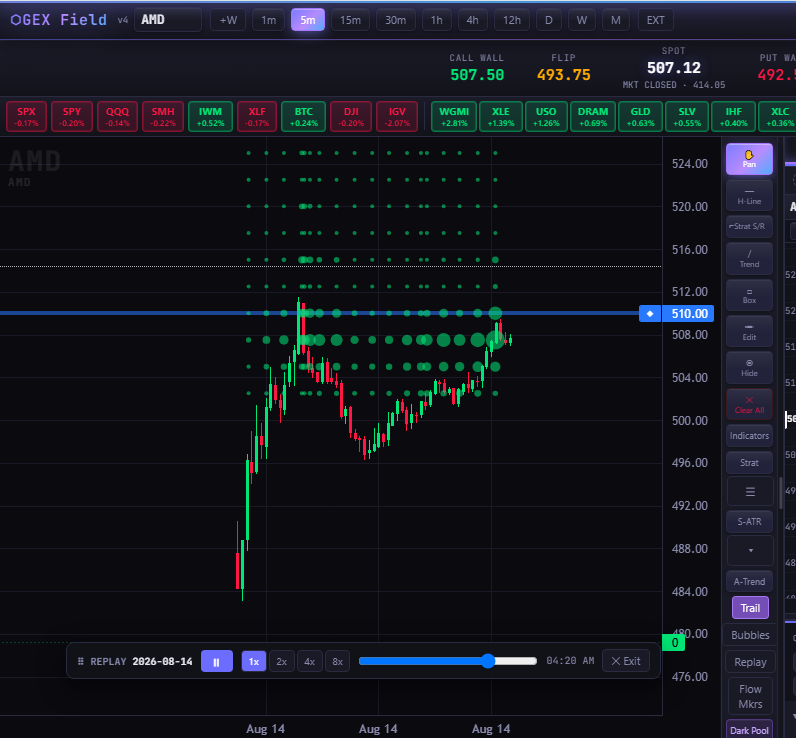Click the AMD ticker input field

pos(168,20)
